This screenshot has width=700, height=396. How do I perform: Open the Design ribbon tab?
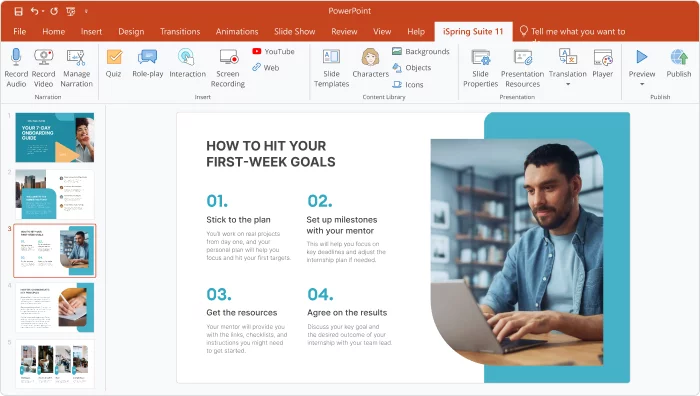coord(131,32)
